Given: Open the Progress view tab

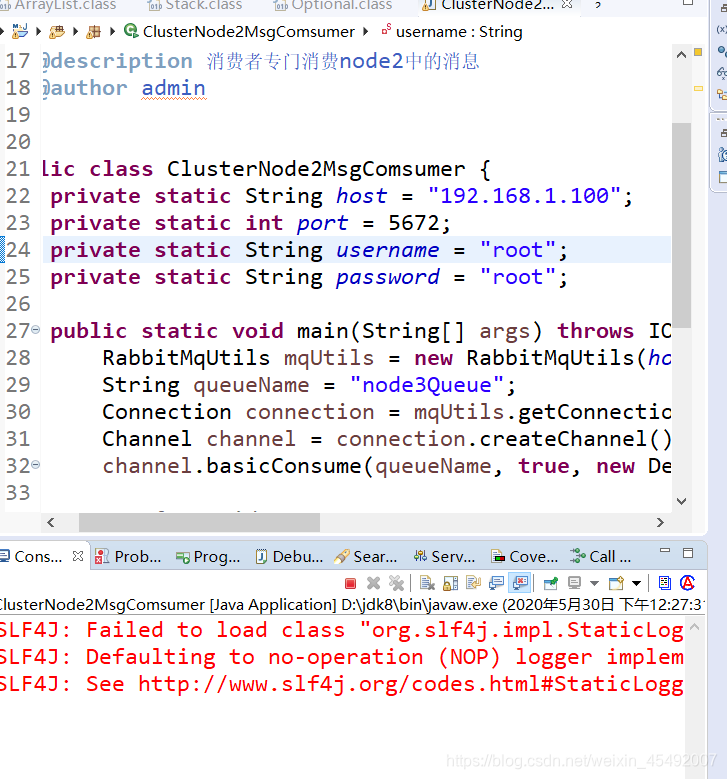Looking at the screenshot, I should 208,556.
